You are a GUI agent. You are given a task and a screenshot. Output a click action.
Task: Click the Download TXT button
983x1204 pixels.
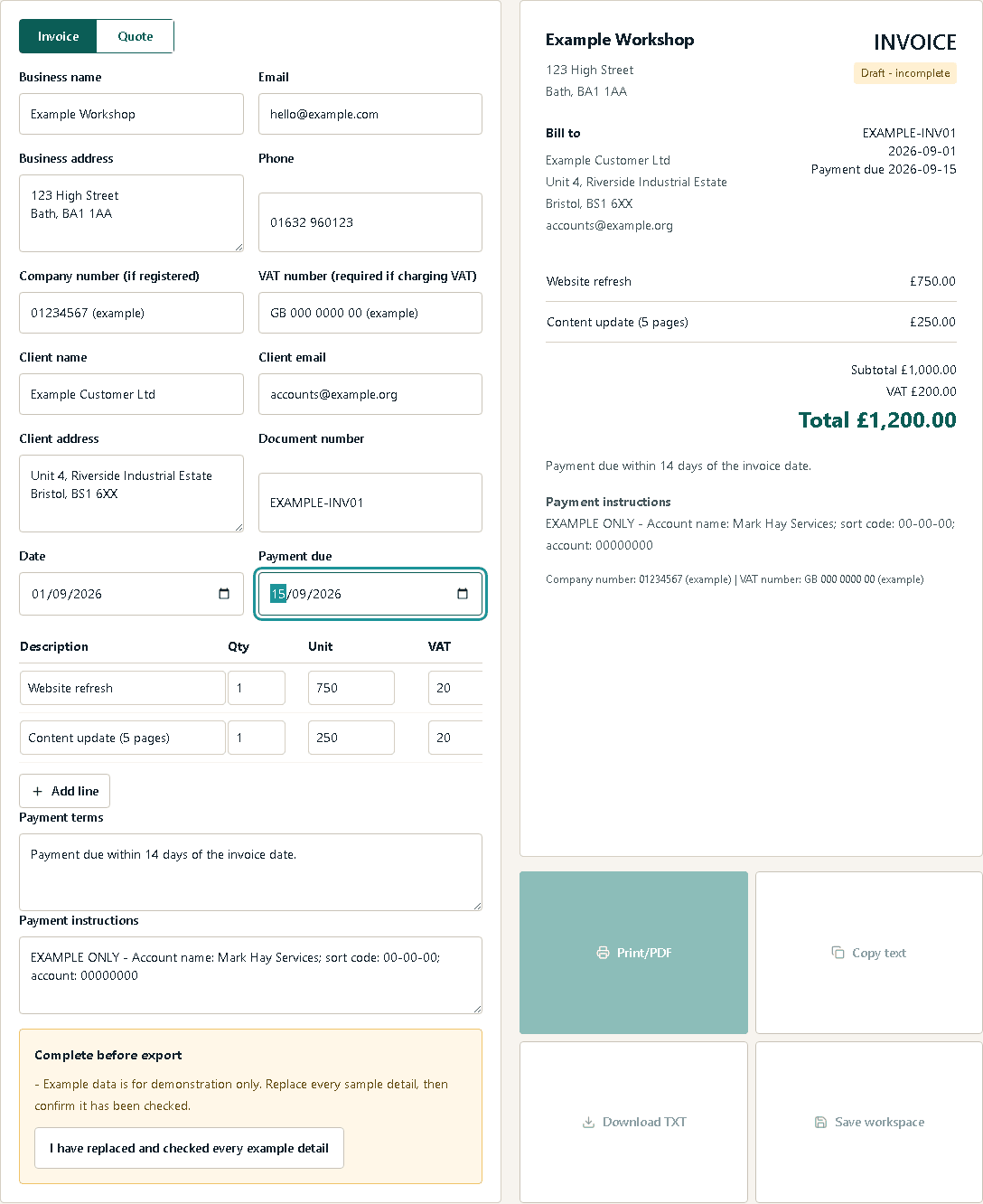(633, 1122)
